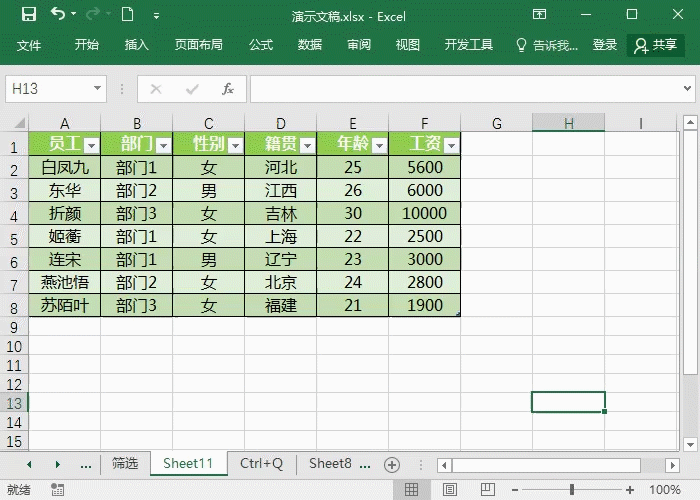The width and height of the screenshot is (700, 500).
Task: Switch to the Ctrl+Q sheet tab
Action: [x=262, y=463]
